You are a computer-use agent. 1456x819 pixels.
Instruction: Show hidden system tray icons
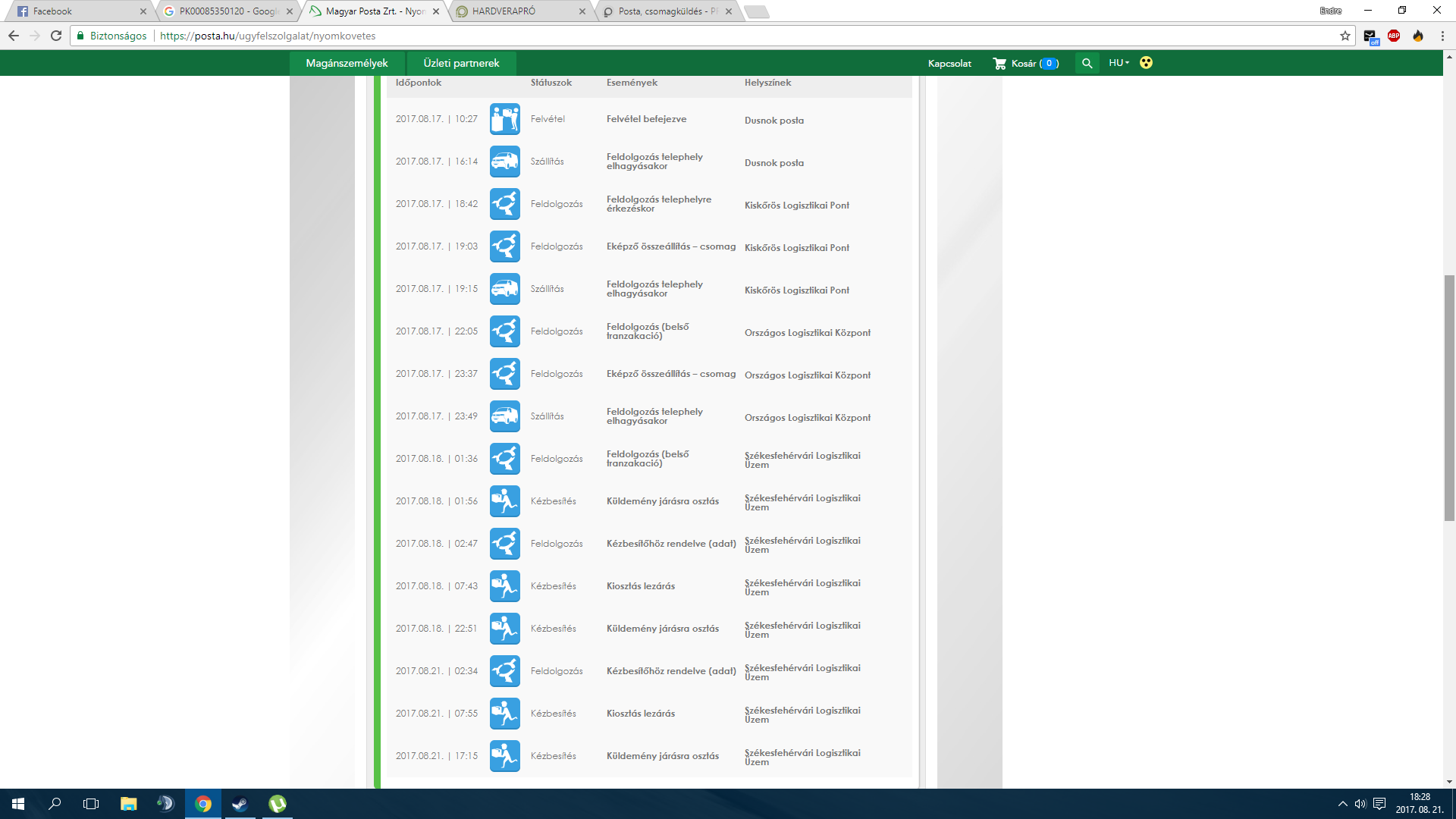point(1342,804)
